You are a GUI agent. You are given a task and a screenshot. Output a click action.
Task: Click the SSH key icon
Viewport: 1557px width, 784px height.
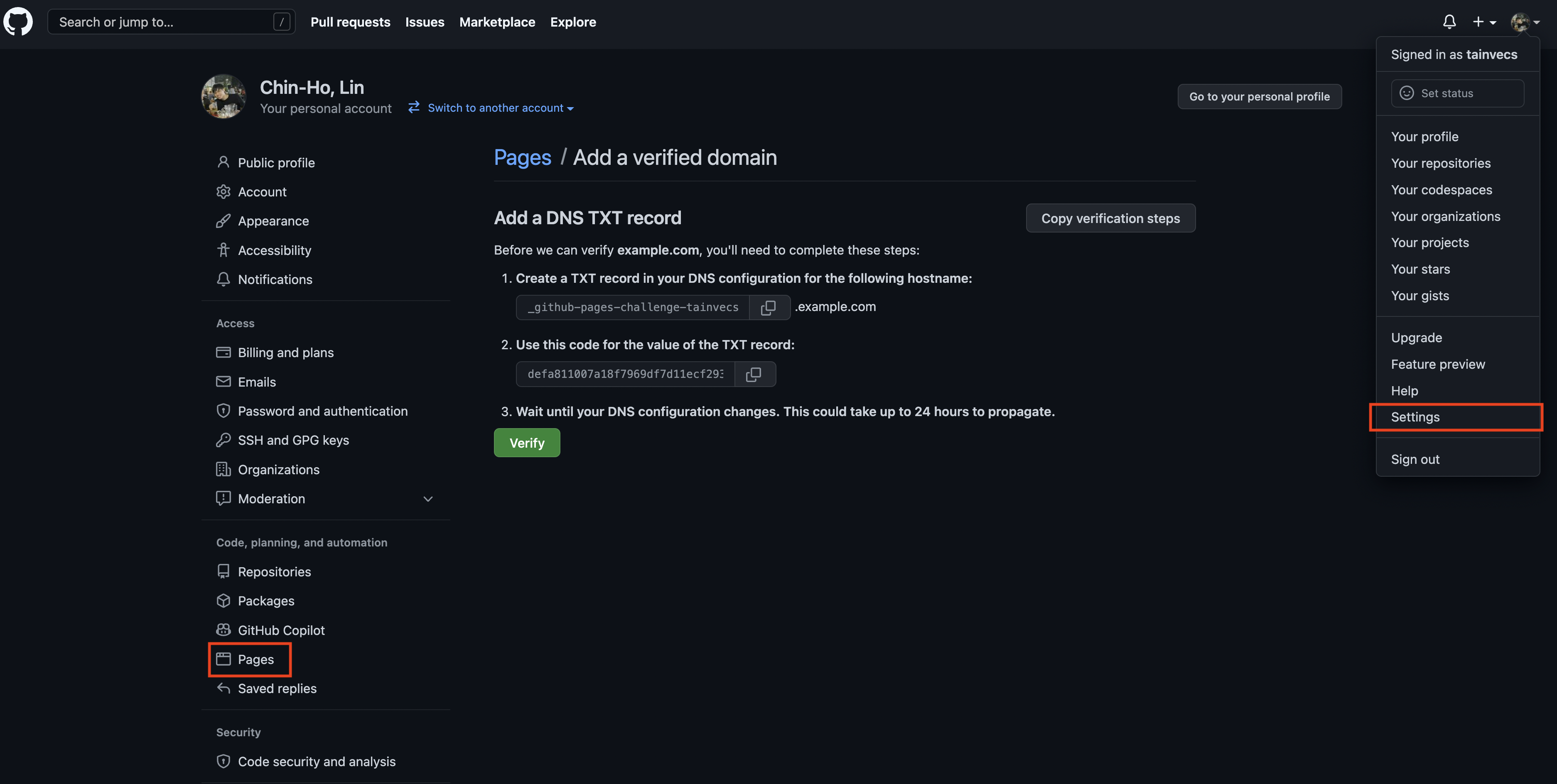click(223, 440)
